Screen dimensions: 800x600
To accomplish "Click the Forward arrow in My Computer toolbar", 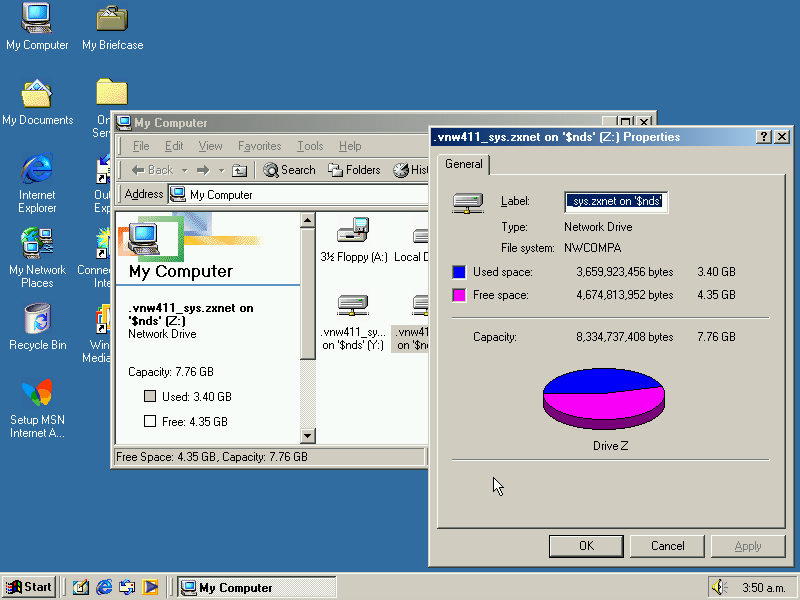I will point(203,170).
